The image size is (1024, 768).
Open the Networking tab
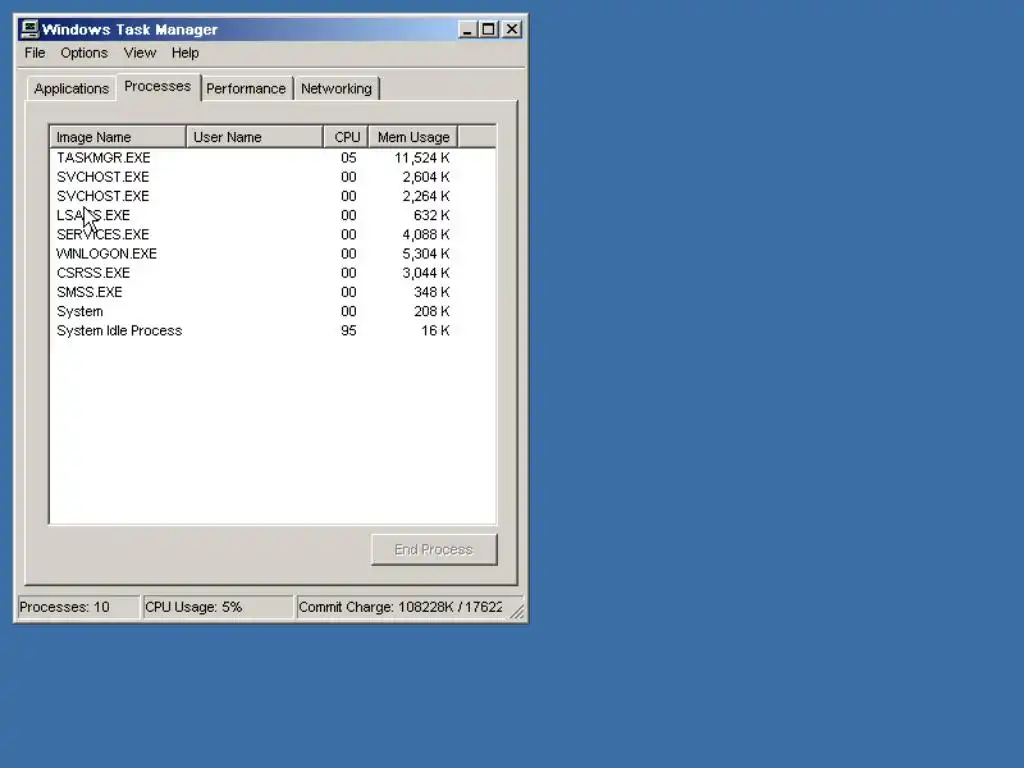click(x=336, y=89)
